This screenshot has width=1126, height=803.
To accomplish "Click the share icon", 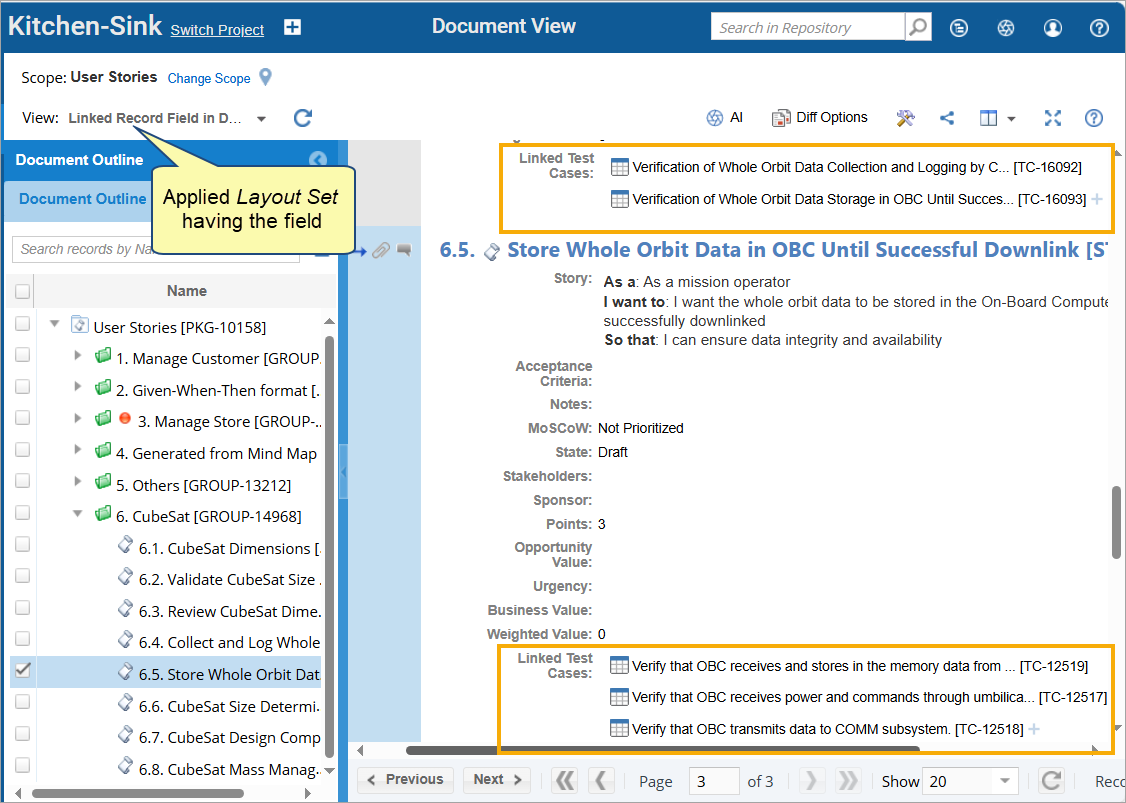I will (x=947, y=118).
